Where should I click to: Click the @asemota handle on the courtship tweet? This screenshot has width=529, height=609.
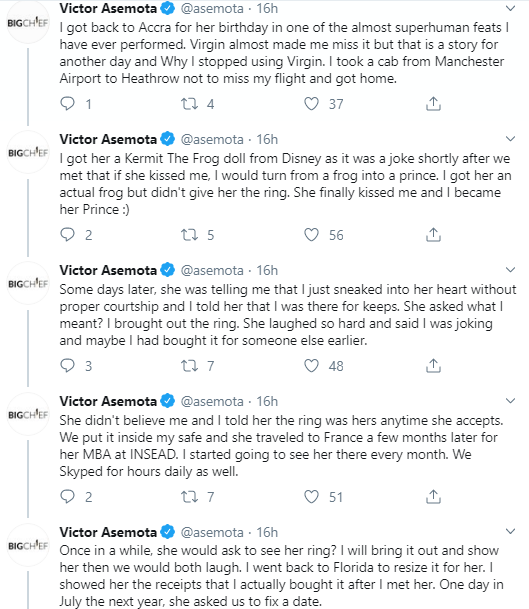212,270
